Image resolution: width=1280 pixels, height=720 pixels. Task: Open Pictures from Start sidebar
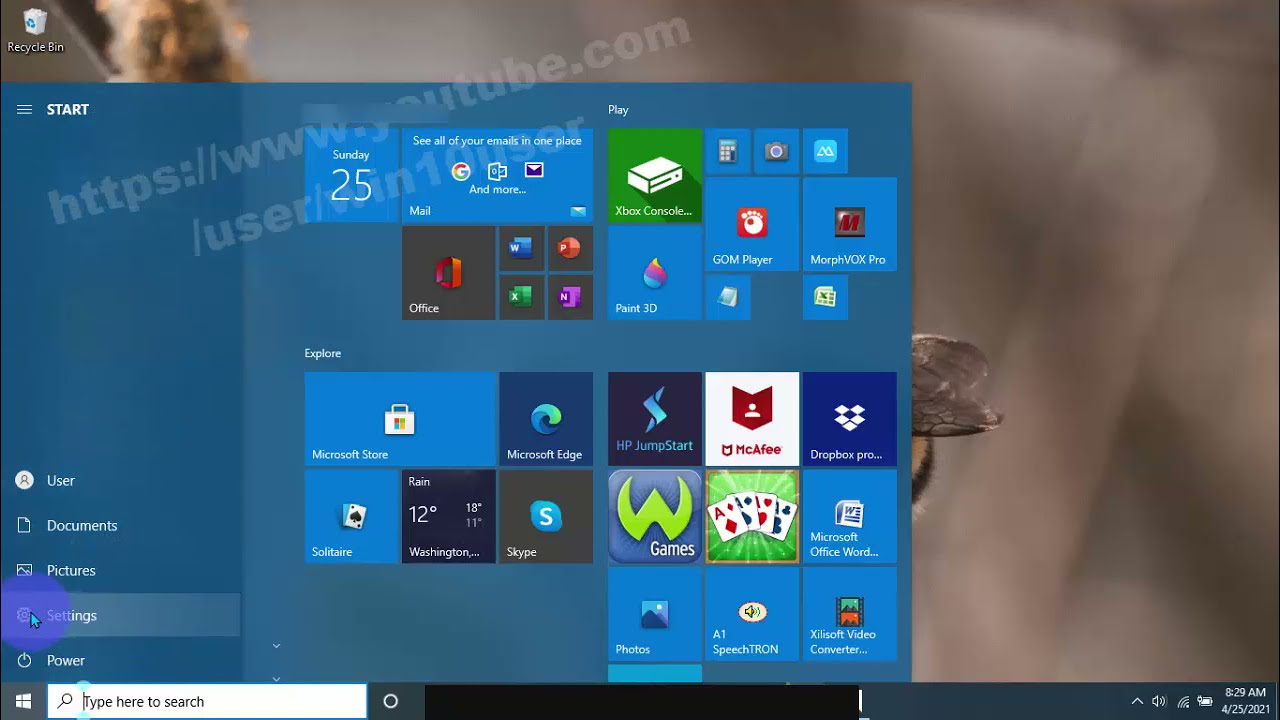click(x=120, y=570)
